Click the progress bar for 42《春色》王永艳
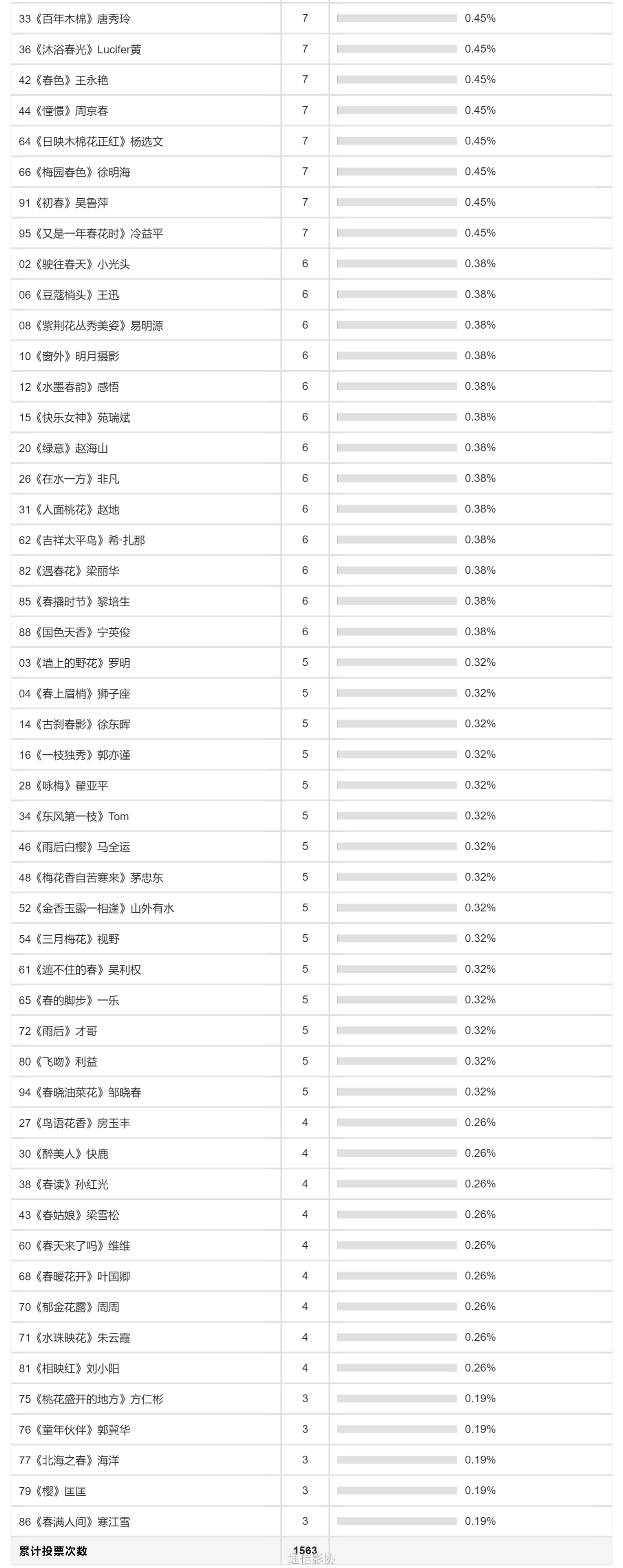The height and width of the screenshot is (1568, 623). pos(396,80)
